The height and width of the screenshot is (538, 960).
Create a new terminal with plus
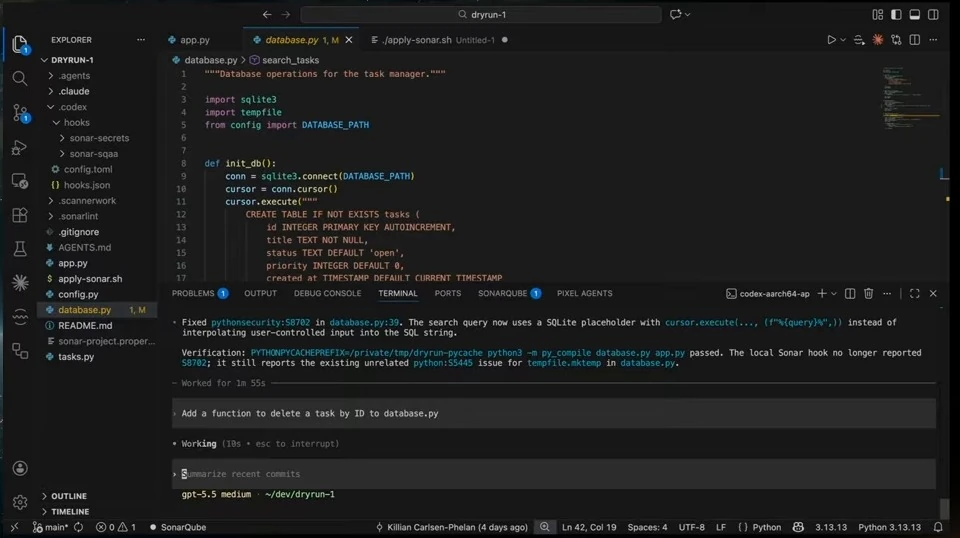(x=822, y=293)
